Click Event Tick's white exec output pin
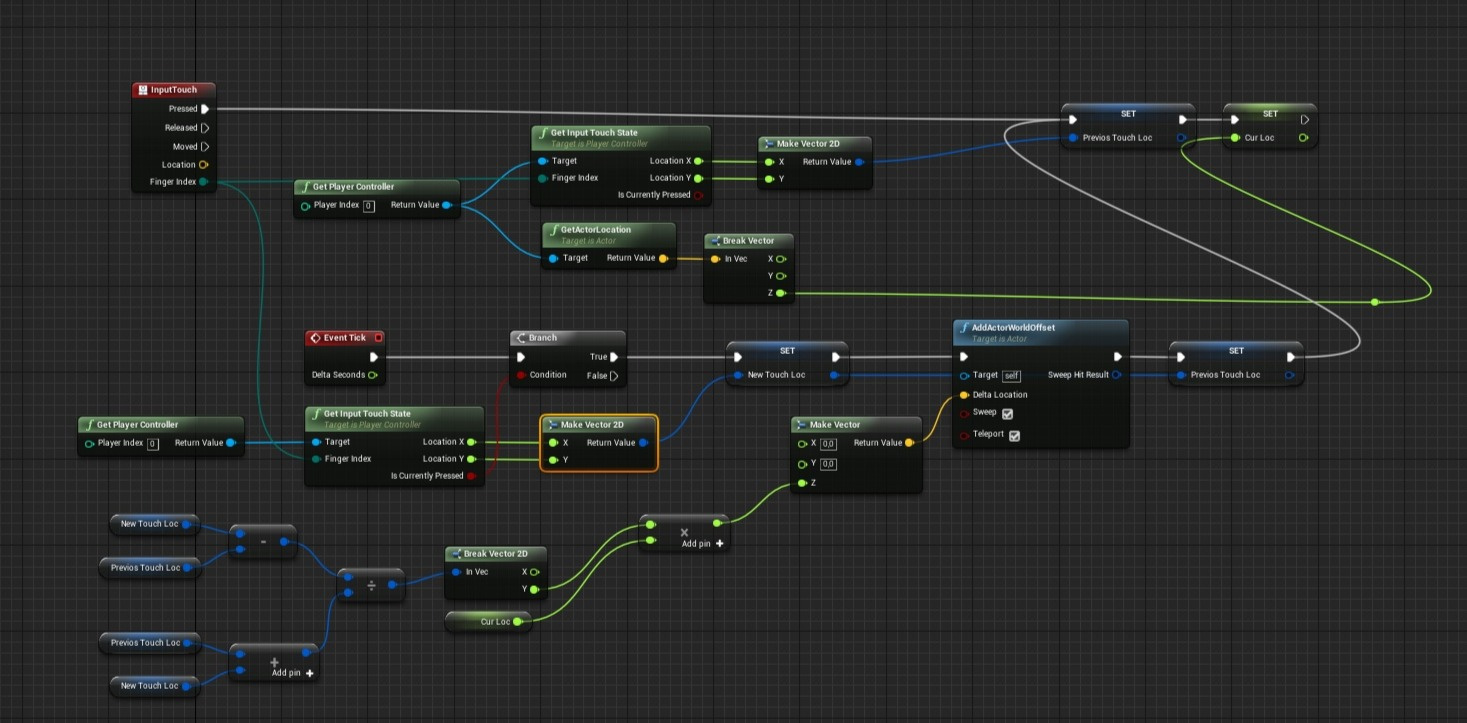Image resolution: width=1467 pixels, height=723 pixels. coord(375,357)
